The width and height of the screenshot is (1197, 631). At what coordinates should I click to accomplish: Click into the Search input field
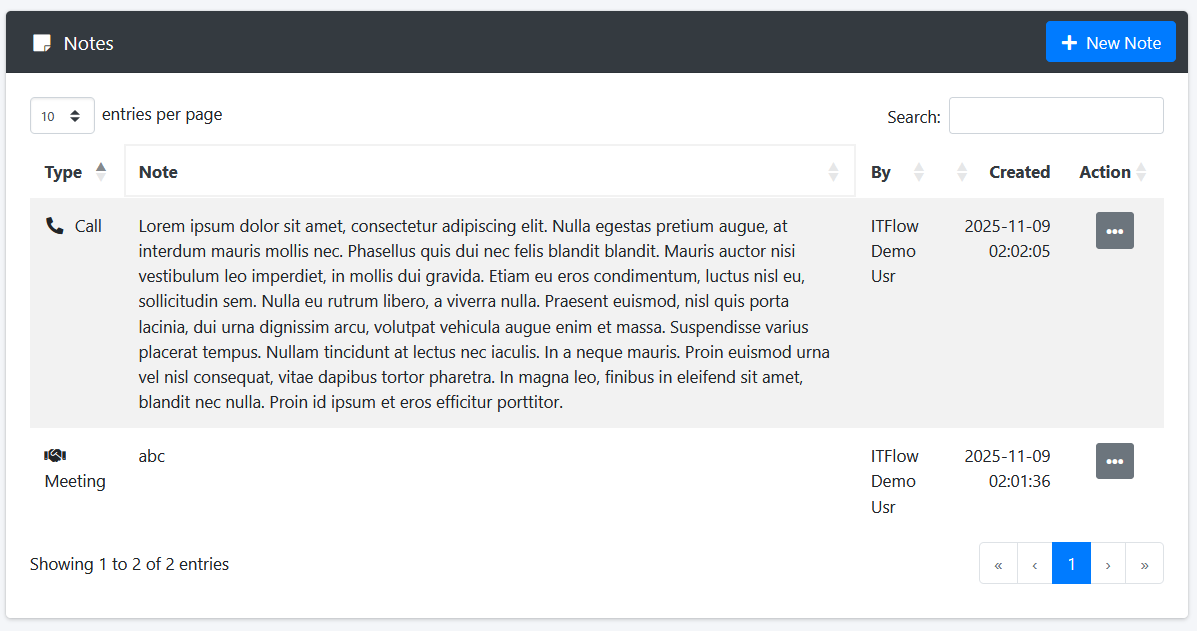point(1055,116)
